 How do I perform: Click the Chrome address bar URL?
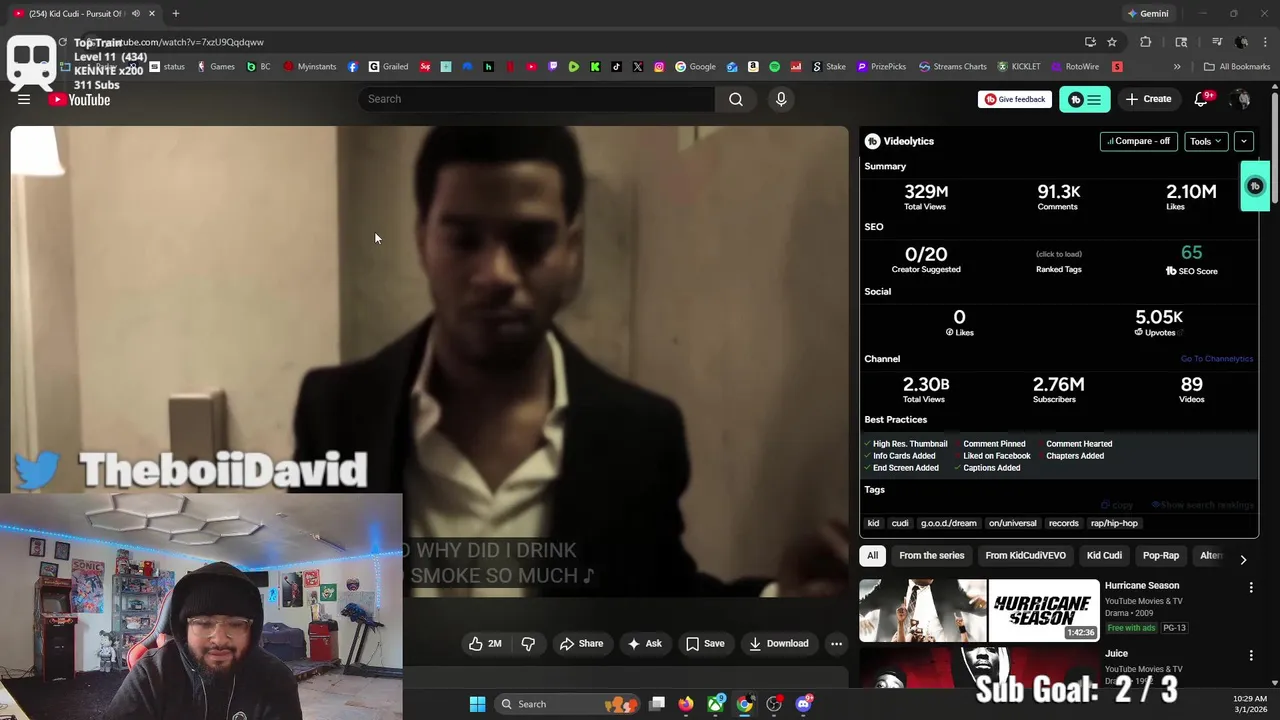coord(185,42)
